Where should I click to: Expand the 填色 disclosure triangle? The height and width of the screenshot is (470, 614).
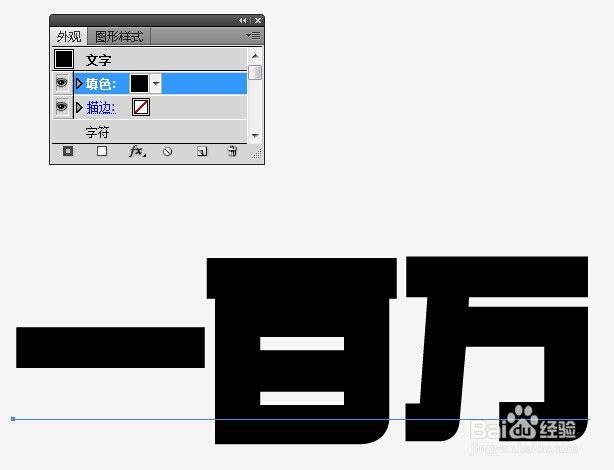click(79, 83)
